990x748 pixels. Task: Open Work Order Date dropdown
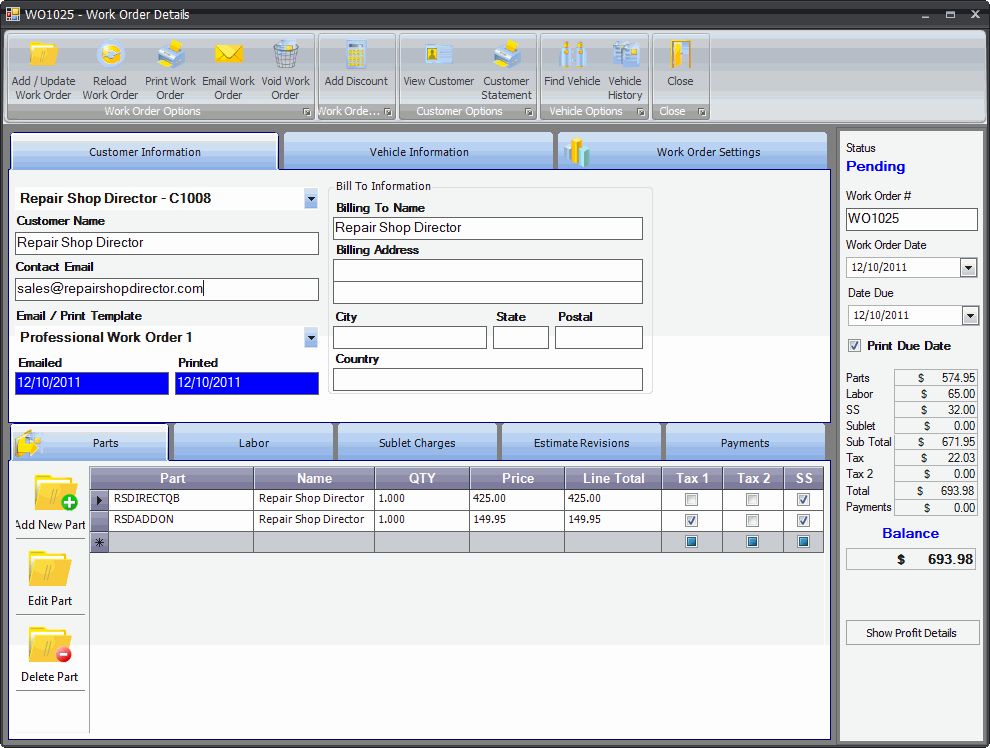(969, 268)
